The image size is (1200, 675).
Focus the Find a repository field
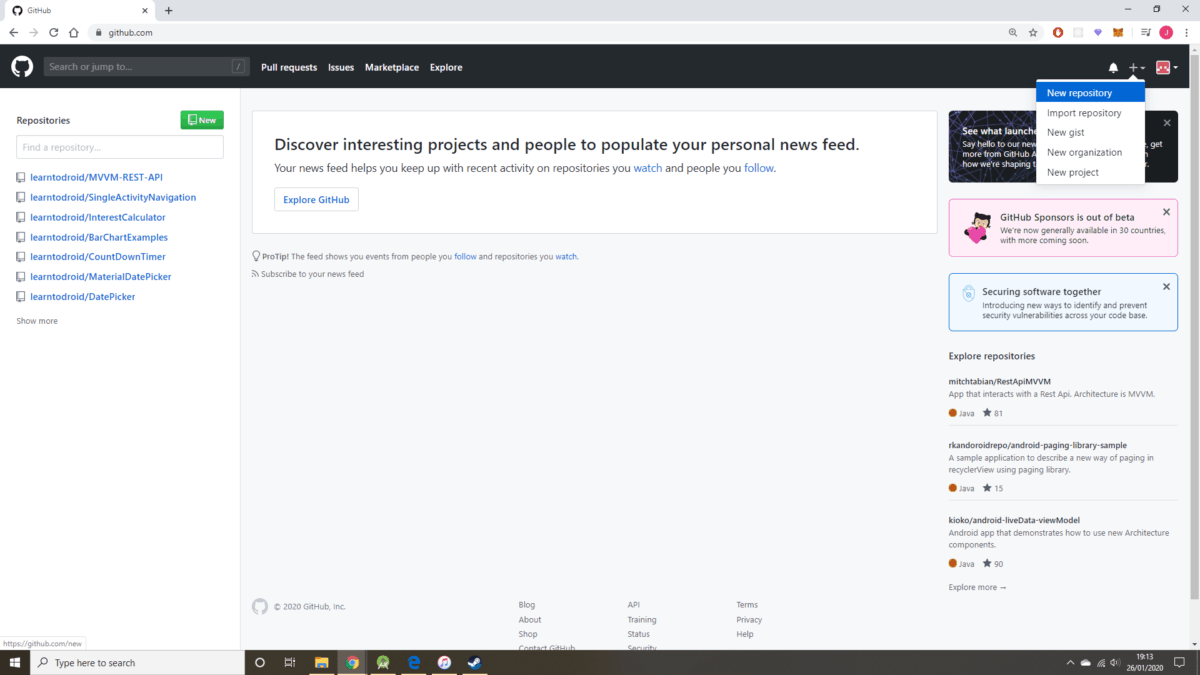click(x=120, y=147)
